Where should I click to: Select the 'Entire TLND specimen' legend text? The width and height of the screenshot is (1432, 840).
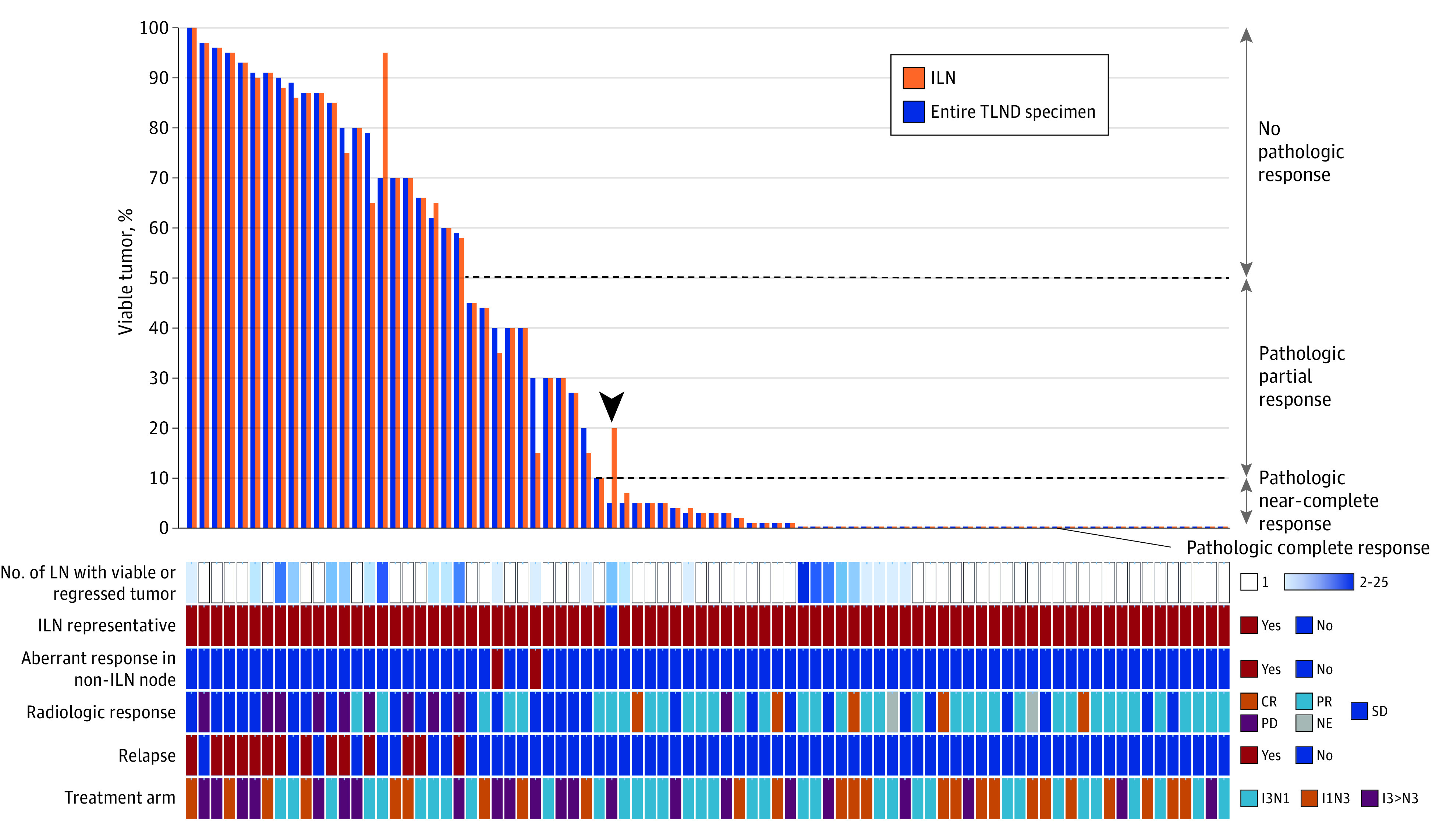[x=1013, y=112]
